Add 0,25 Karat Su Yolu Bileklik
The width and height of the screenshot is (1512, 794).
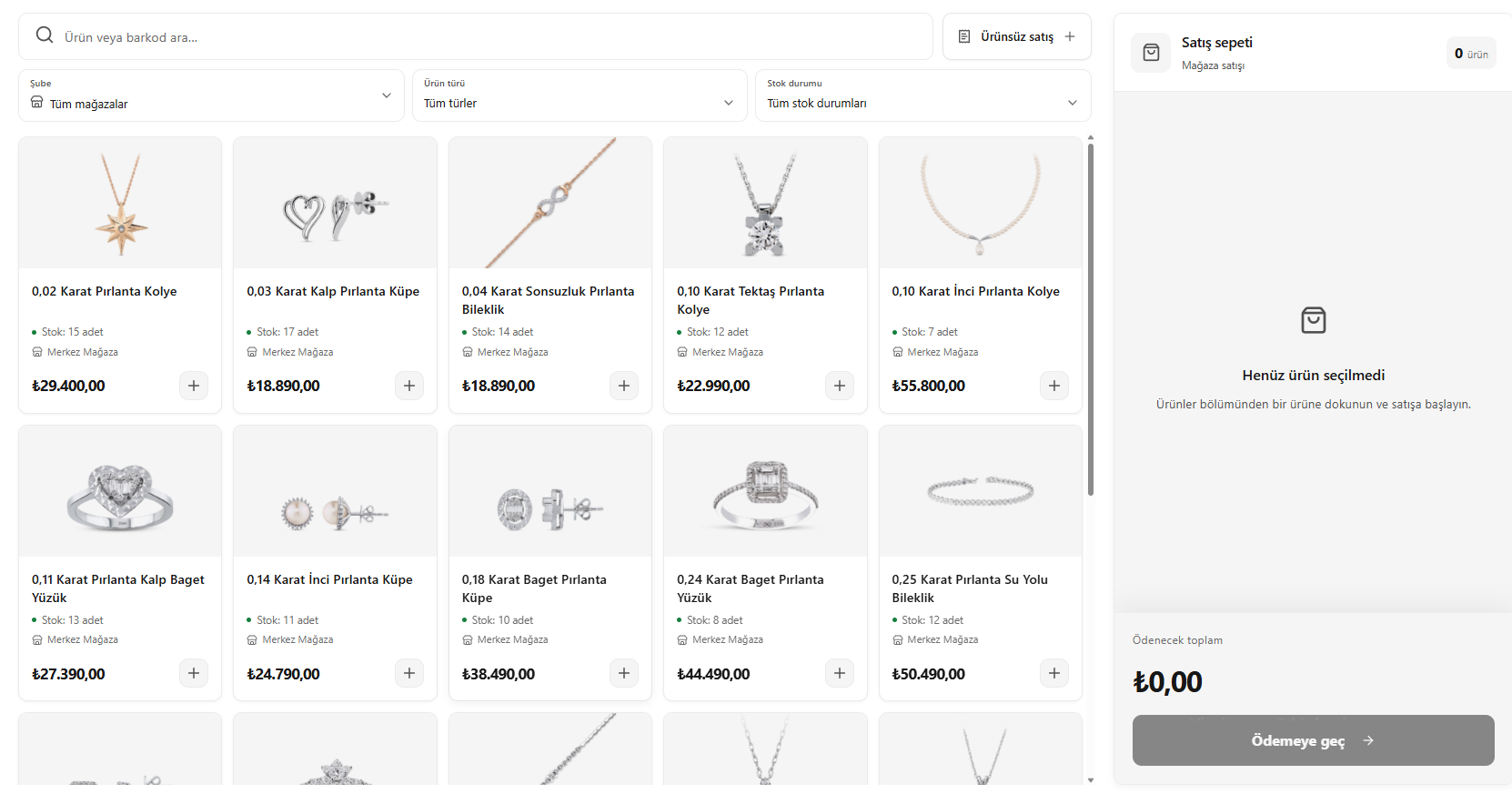coord(1054,673)
